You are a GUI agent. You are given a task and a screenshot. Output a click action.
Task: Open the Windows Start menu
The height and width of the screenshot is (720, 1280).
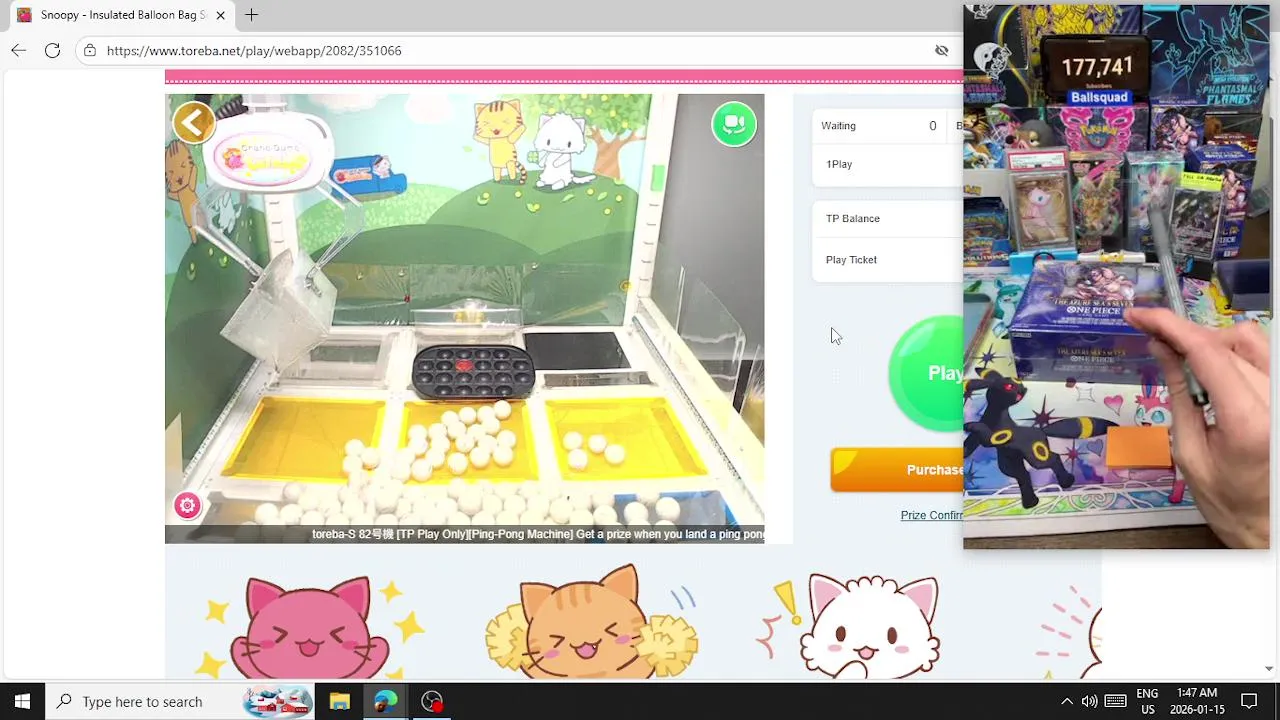click(x=22, y=701)
